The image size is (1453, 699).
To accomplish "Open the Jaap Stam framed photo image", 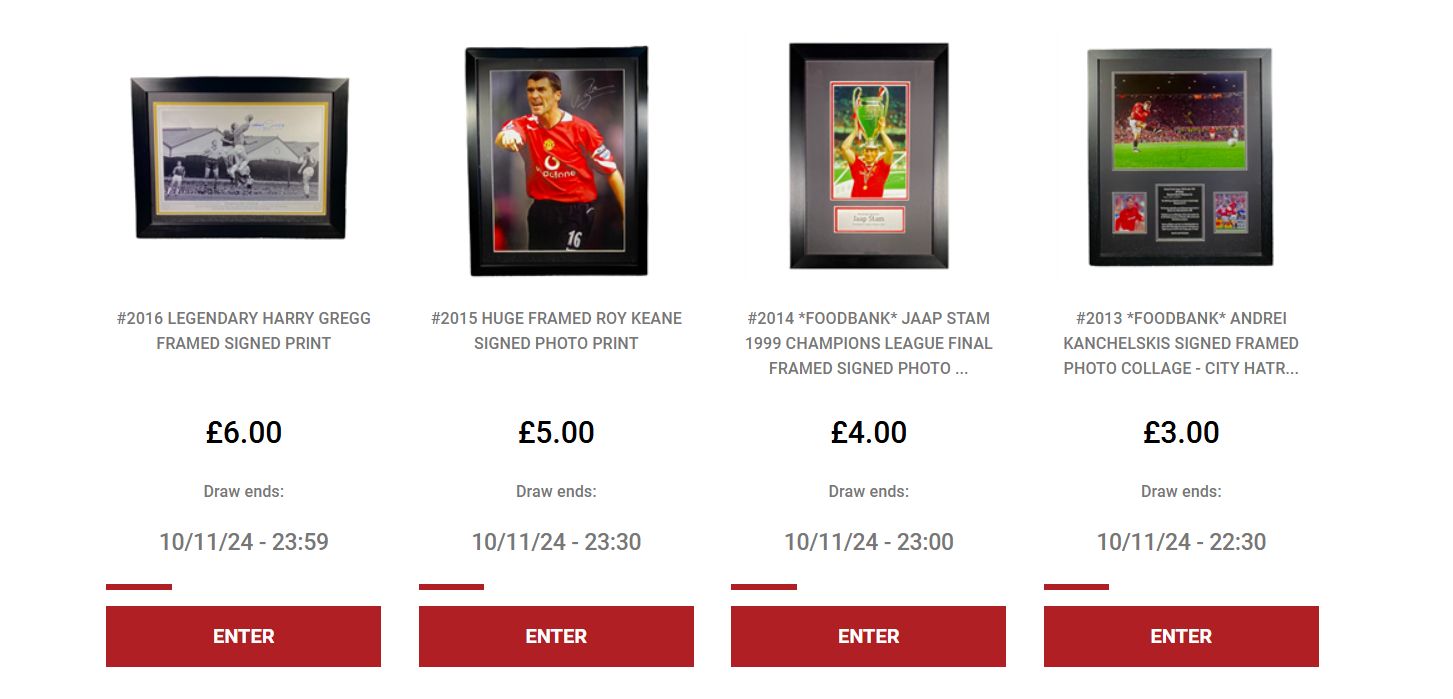I will click(869, 156).
